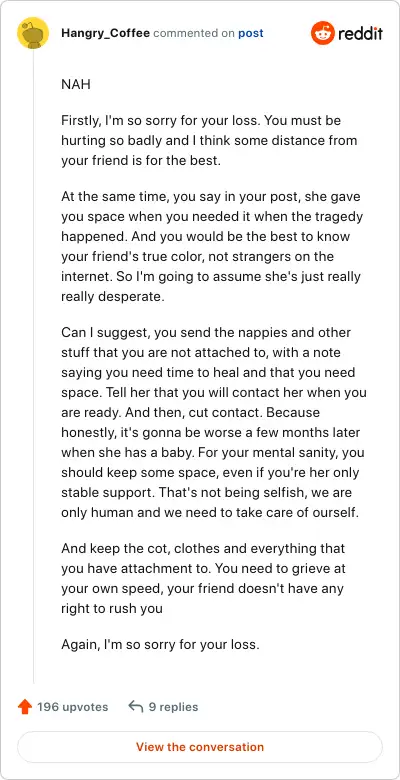The width and height of the screenshot is (400, 780).
Task: Select the "196 upvotes" count text
Action: pos(73,707)
